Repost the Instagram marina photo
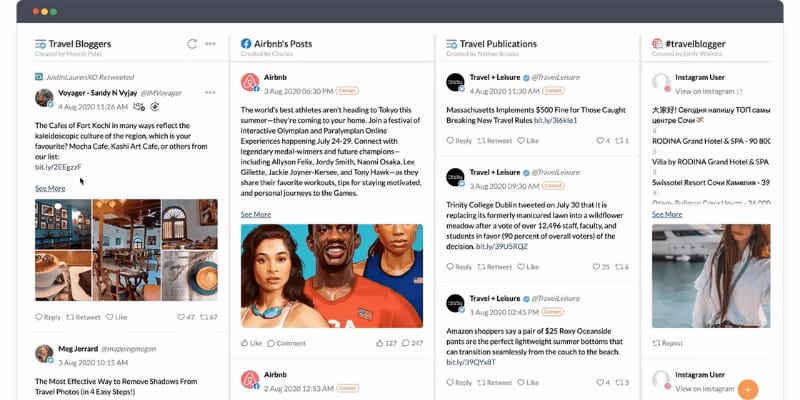This screenshot has height=400, width=800. 667,343
